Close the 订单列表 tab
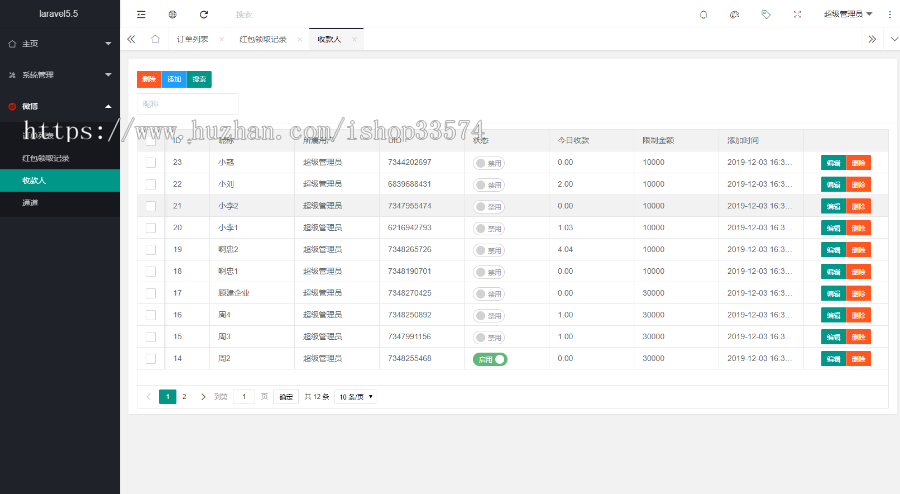 (222, 39)
